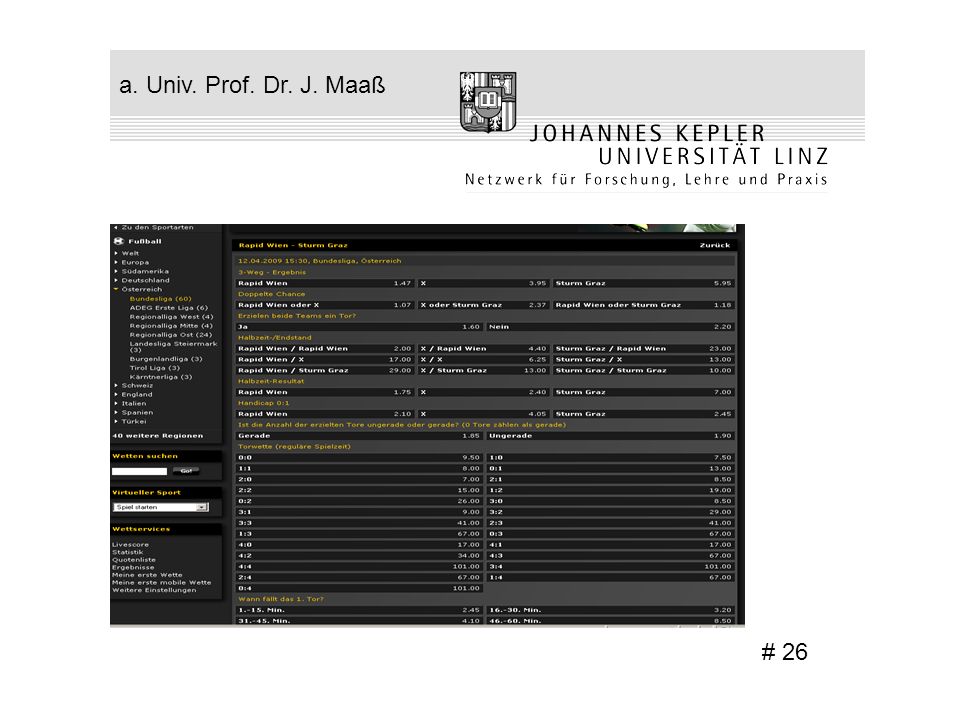960x720 pixels.
Task: Expand the Europa region
Action: (135, 262)
